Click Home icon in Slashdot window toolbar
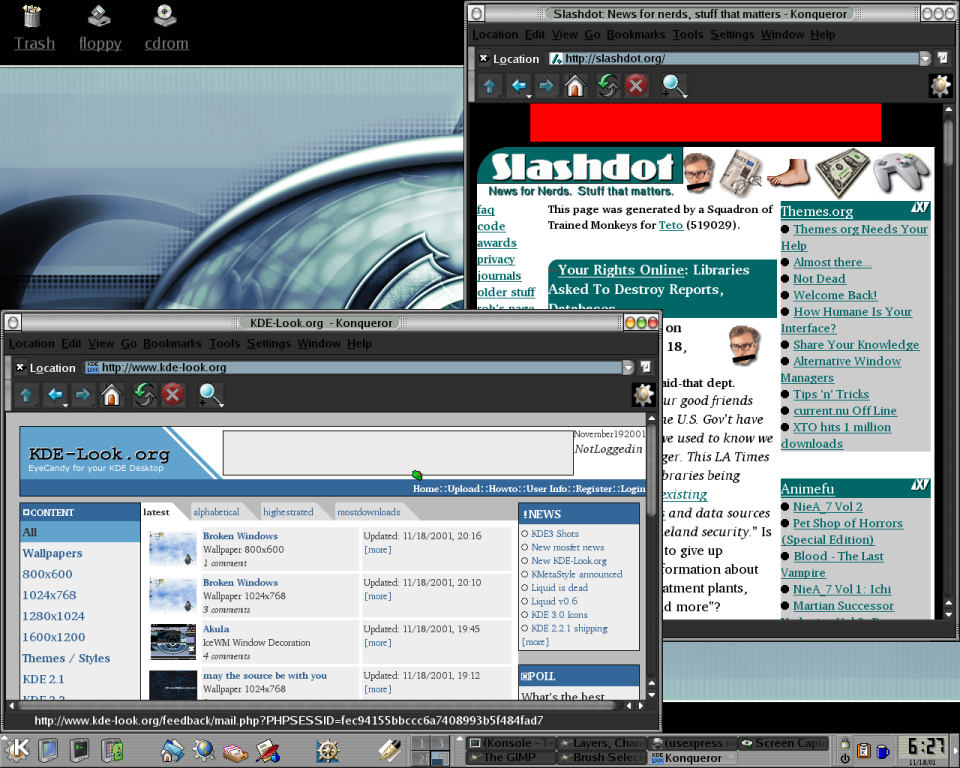Screen dimensions: 960x768 click(x=575, y=86)
